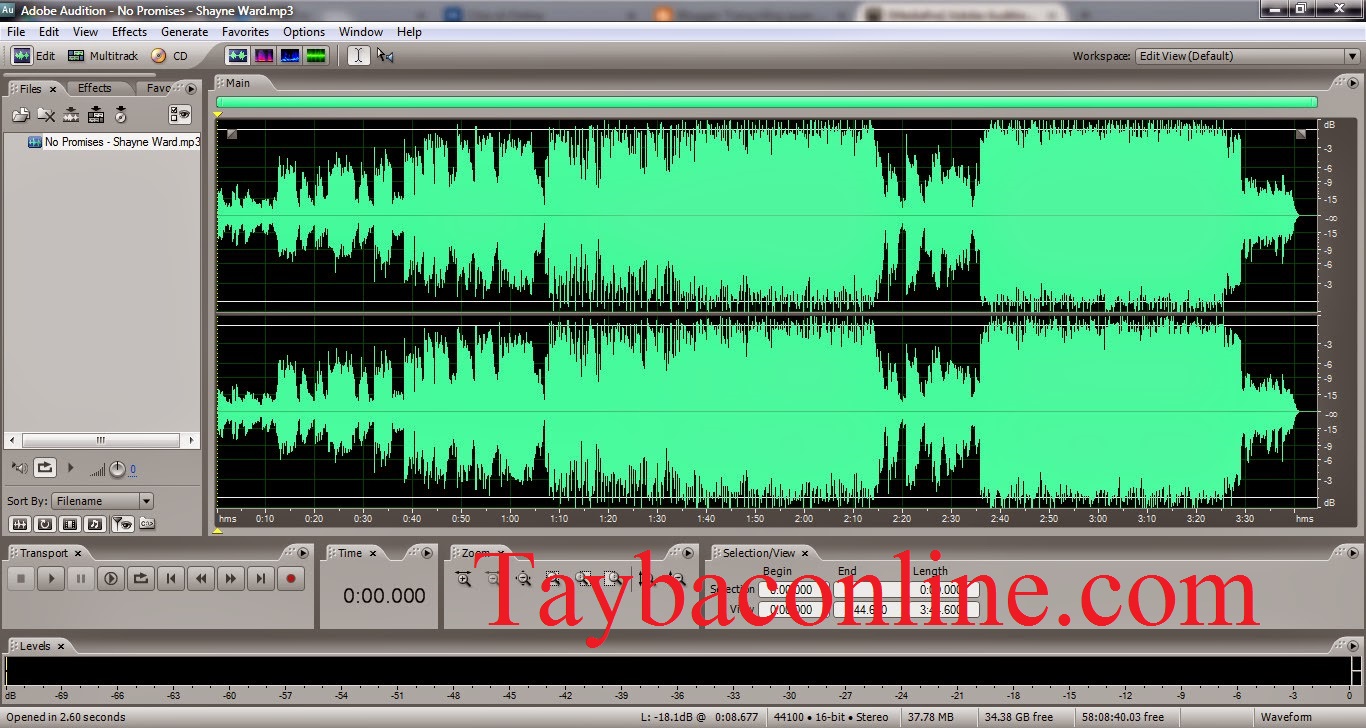Open the Generate menu
This screenshot has height=728, width=1366.
click(x=185, y=32)
